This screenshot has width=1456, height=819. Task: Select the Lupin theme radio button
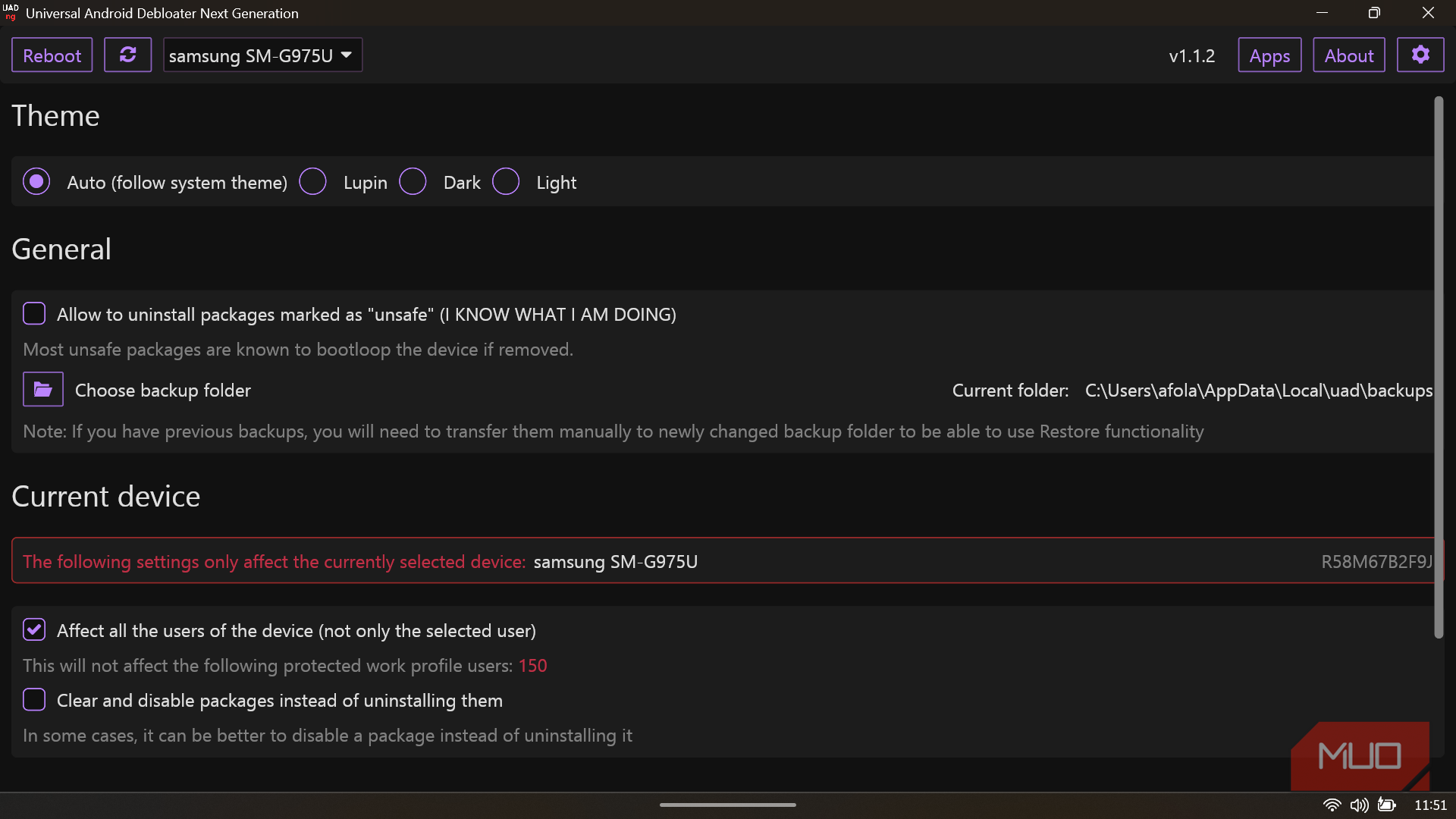(312, 181)
